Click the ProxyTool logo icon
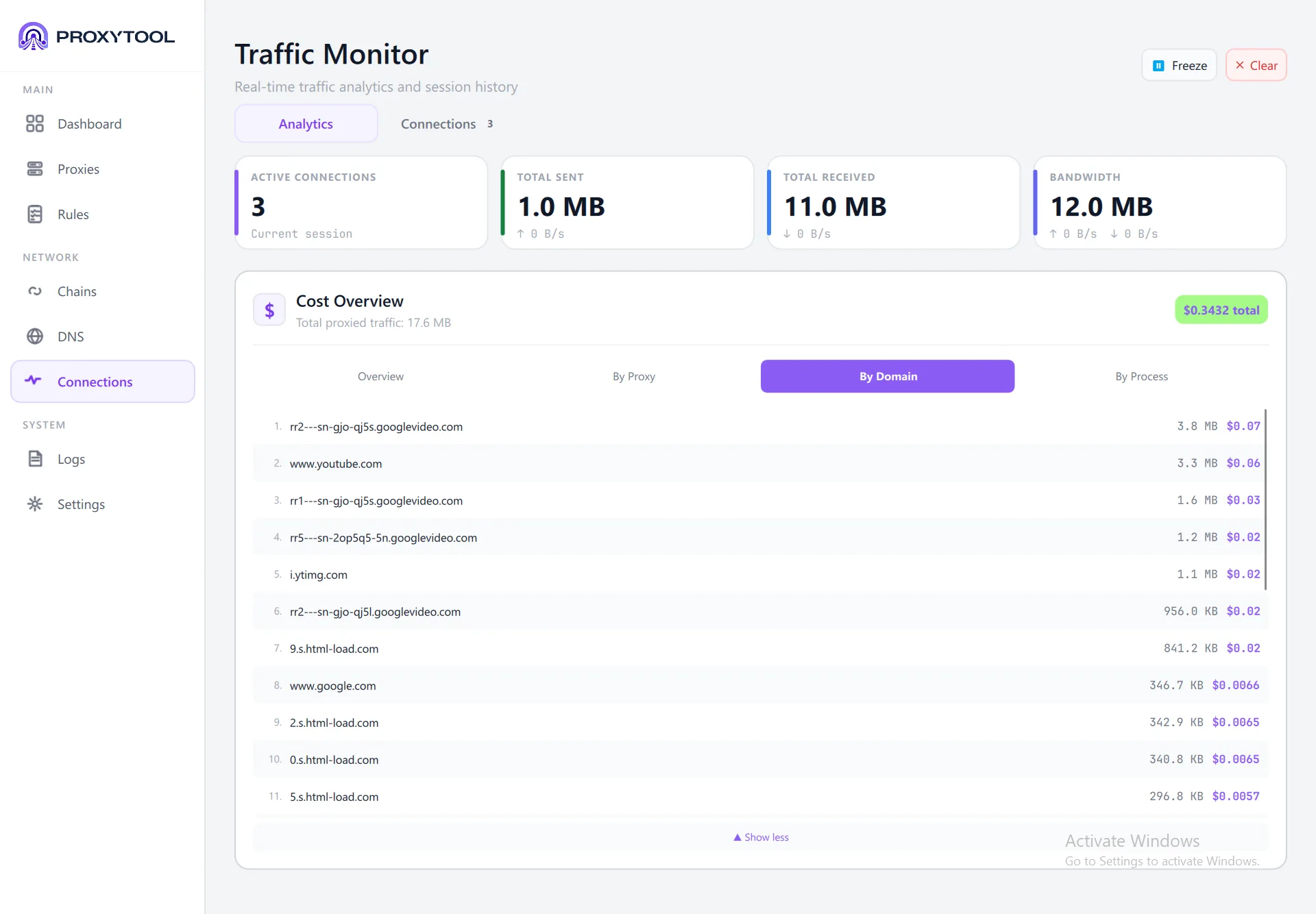Image resolution: width=1316 pixels, height=914 pixels. pos(33,36)
